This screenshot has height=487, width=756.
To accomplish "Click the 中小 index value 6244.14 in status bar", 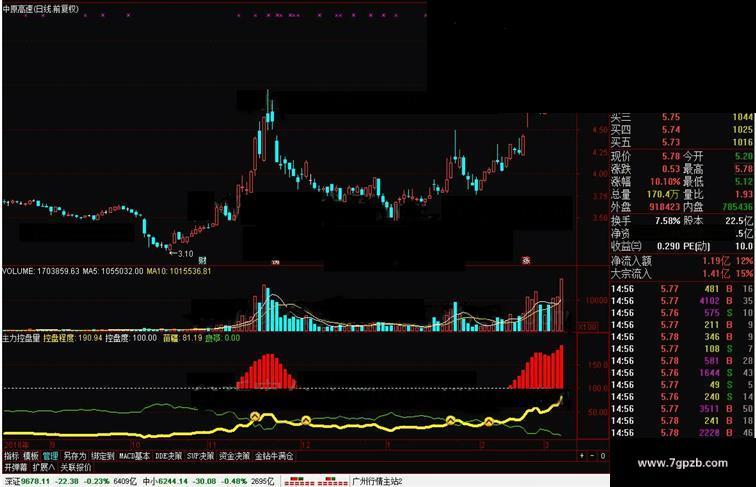I will (172, 481).
